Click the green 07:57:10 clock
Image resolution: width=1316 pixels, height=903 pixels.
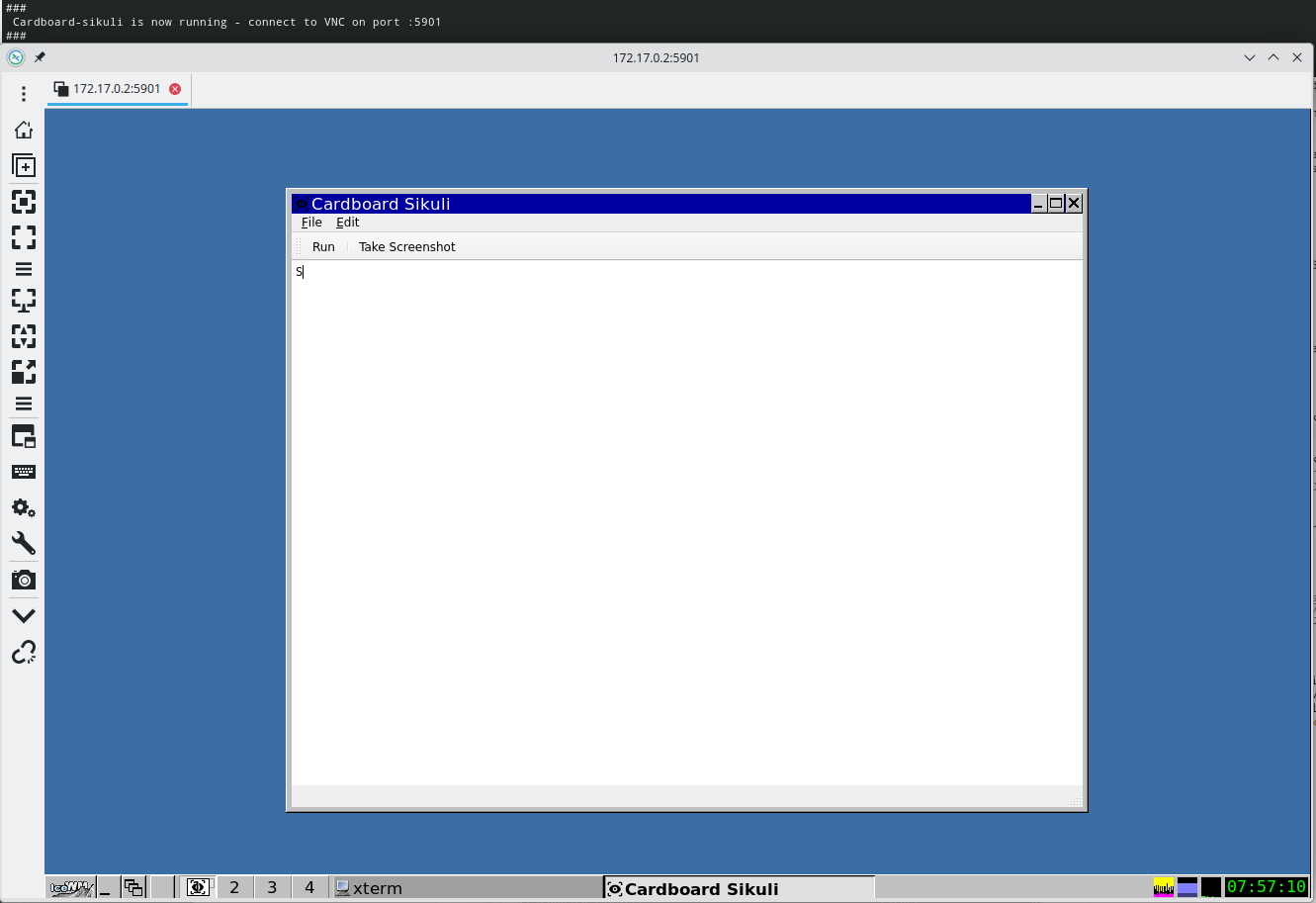pos(1267,887)
